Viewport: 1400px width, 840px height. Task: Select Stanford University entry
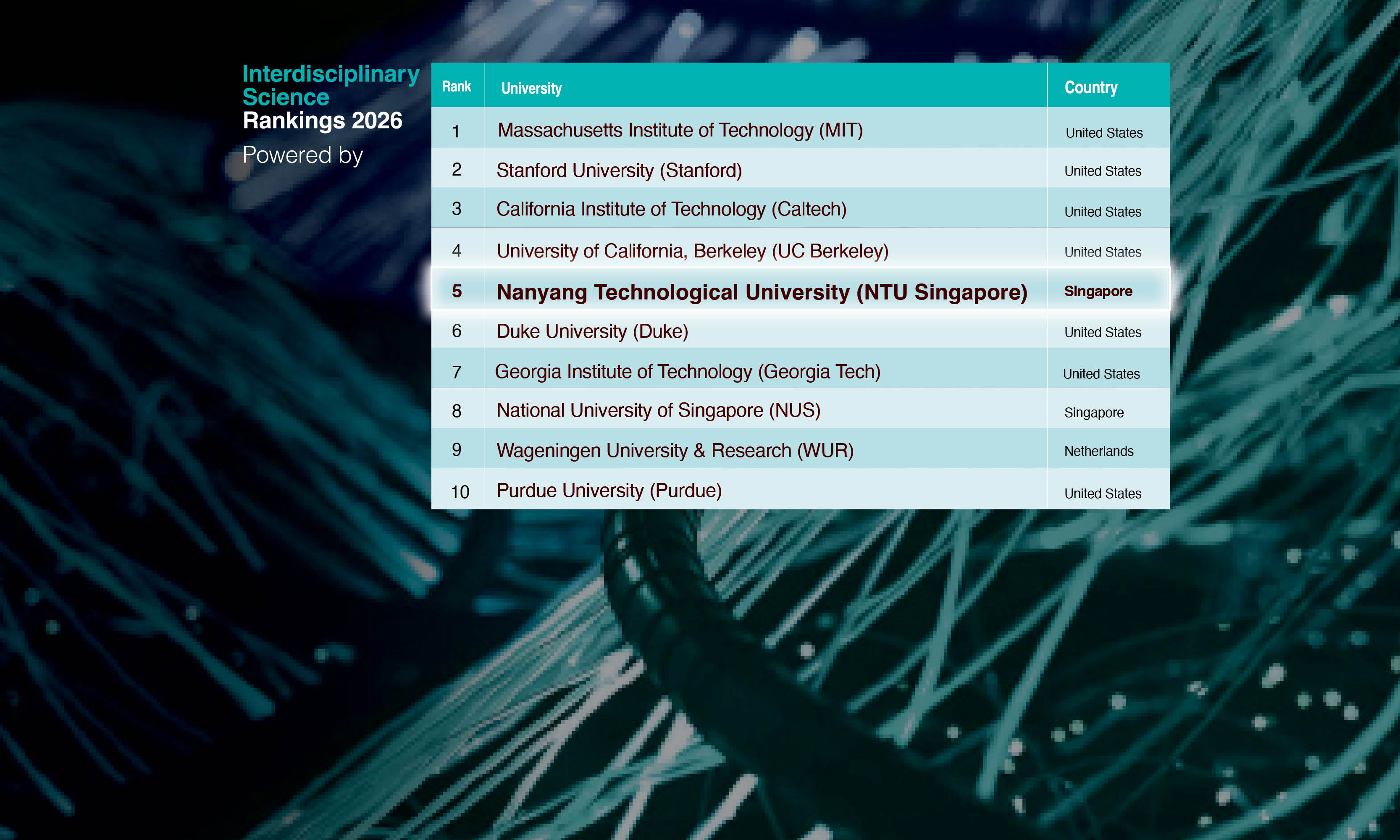click(x=619, y=171)
